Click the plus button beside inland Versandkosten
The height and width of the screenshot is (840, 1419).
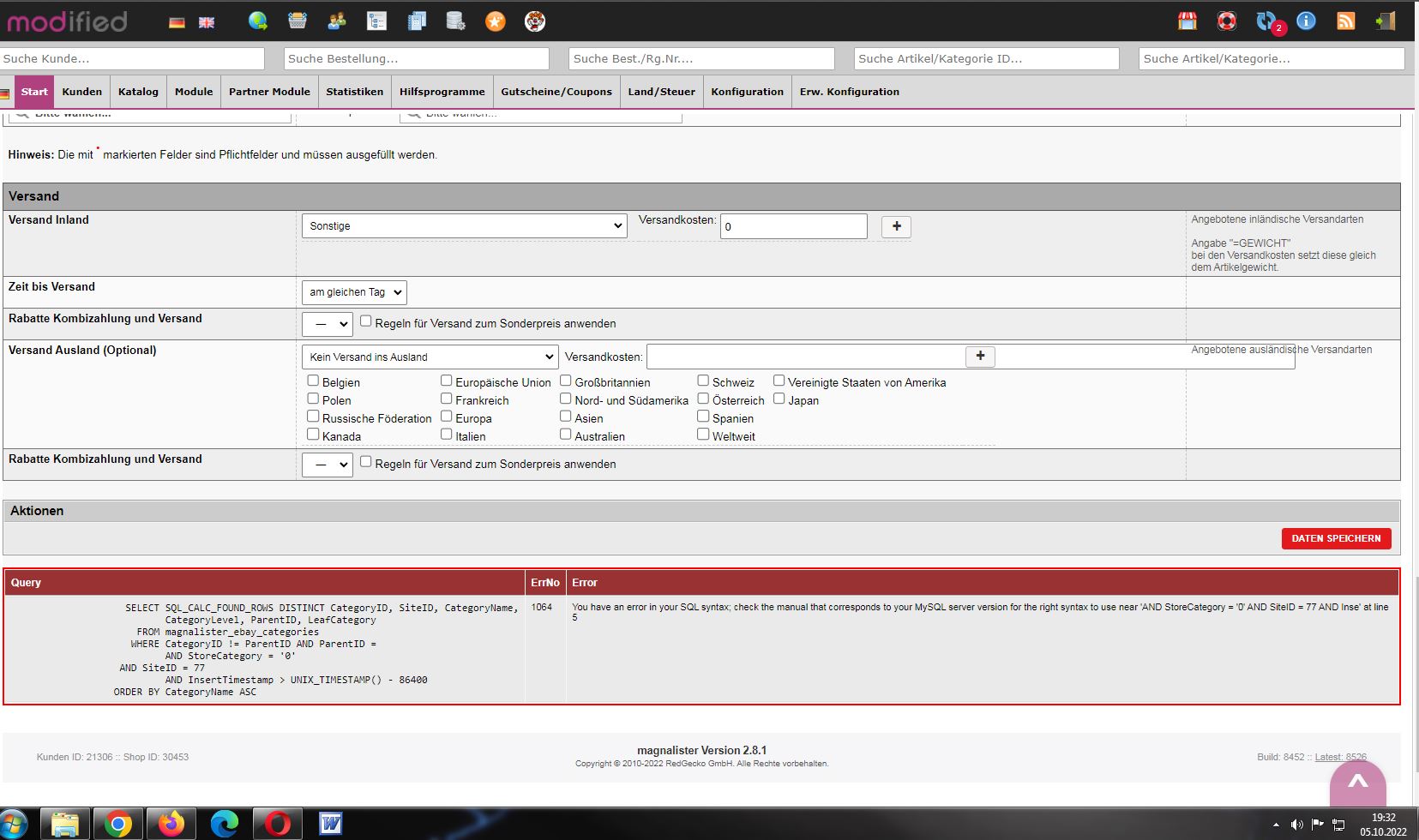click(896, 226)
